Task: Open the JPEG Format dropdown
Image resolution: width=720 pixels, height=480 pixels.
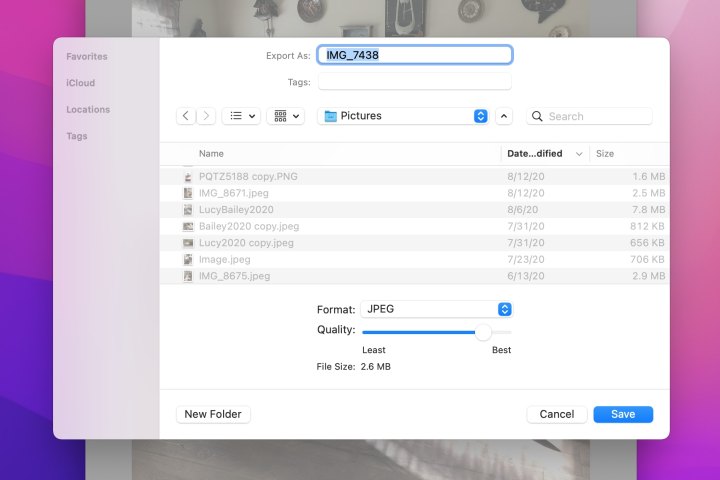Action: click(437, 309)
